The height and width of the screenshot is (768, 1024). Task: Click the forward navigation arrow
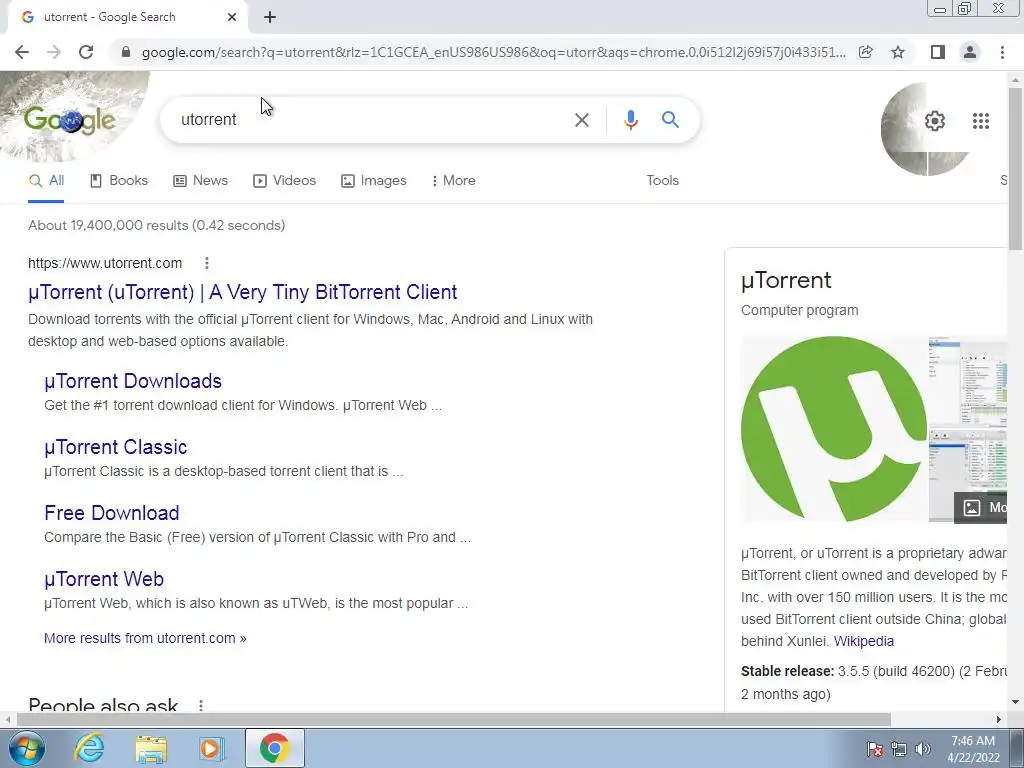[x=54, y=52]
